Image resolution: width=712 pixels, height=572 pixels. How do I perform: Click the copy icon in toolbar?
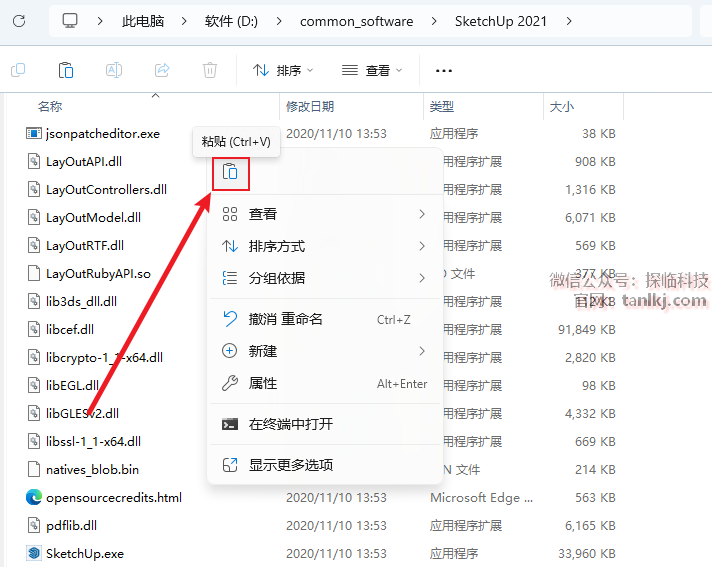tap(18, 70)
